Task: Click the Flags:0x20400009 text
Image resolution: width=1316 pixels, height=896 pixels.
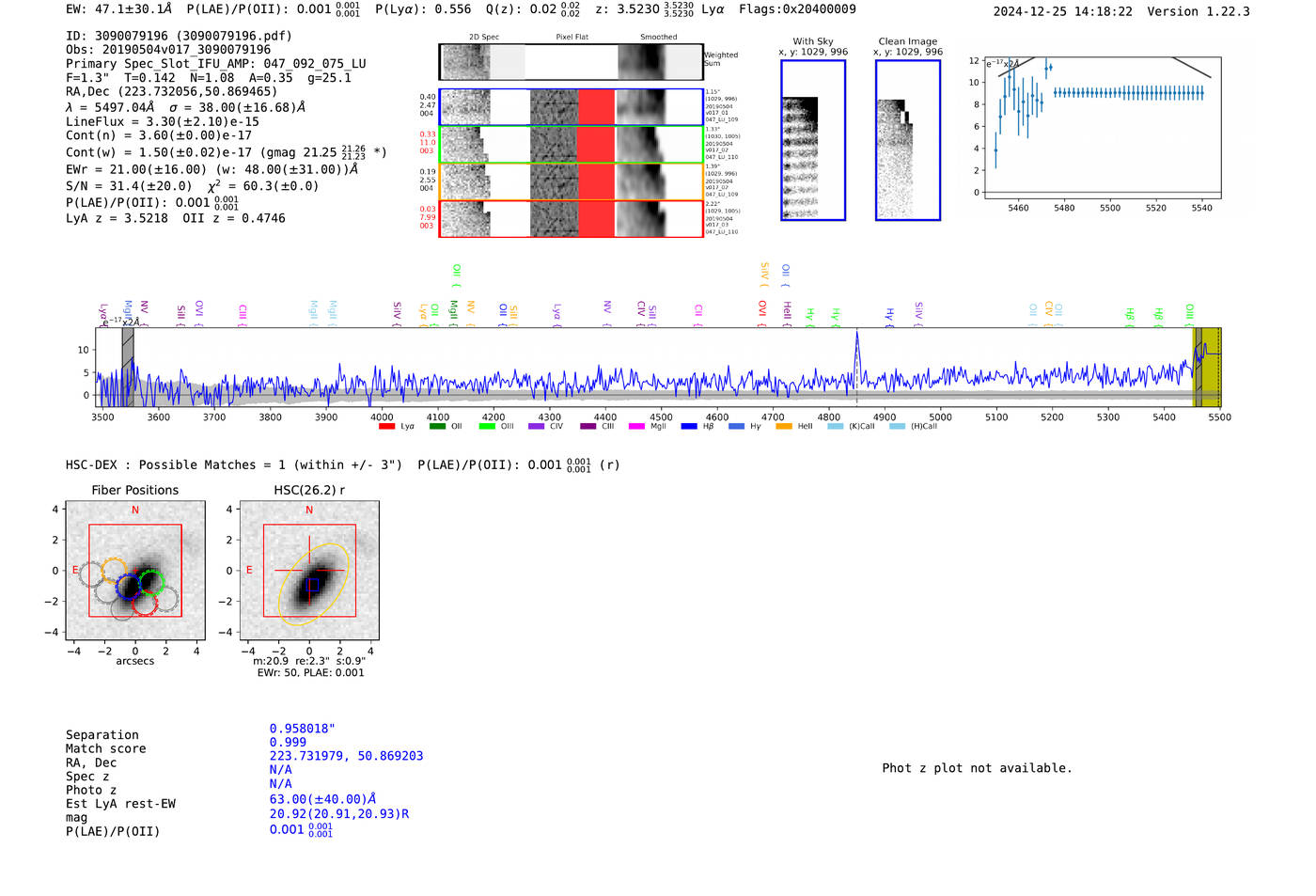Action: (797, 9)
